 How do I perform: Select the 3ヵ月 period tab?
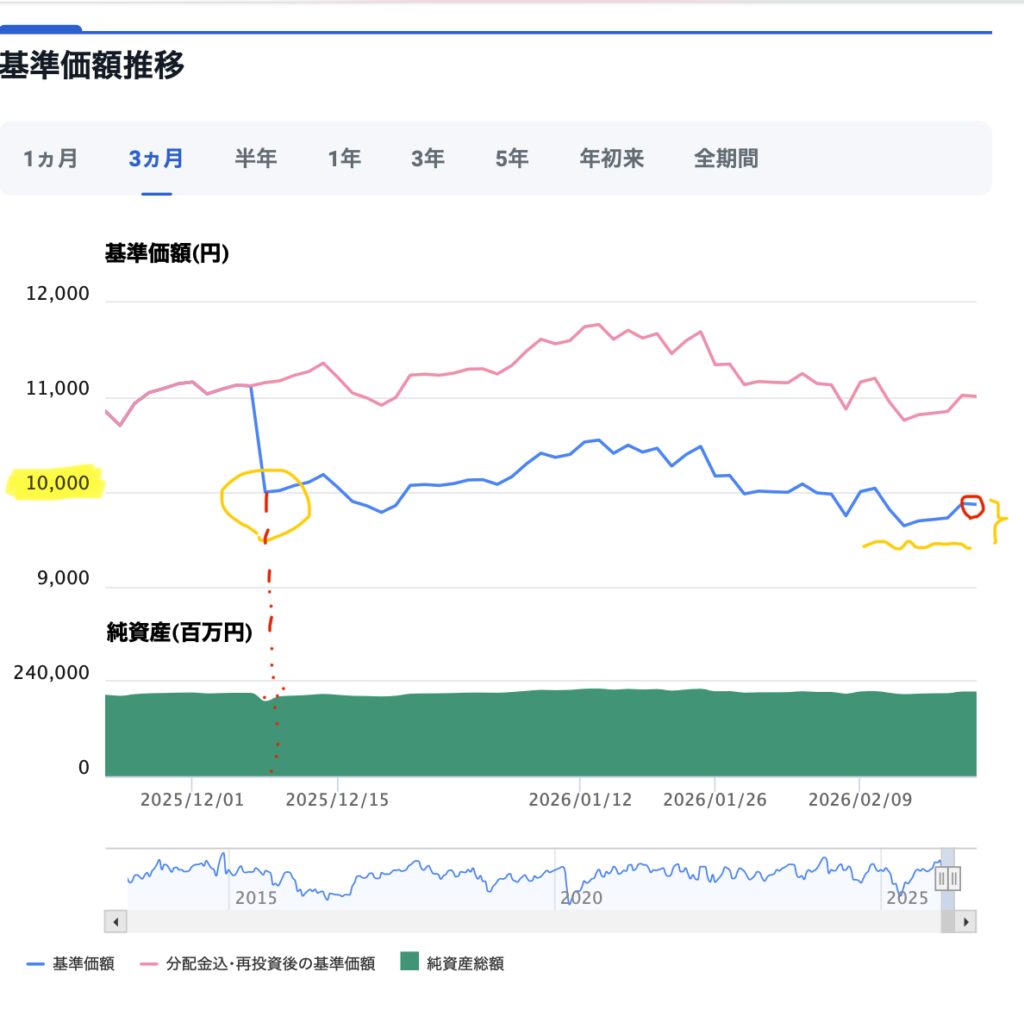[156, 158]
